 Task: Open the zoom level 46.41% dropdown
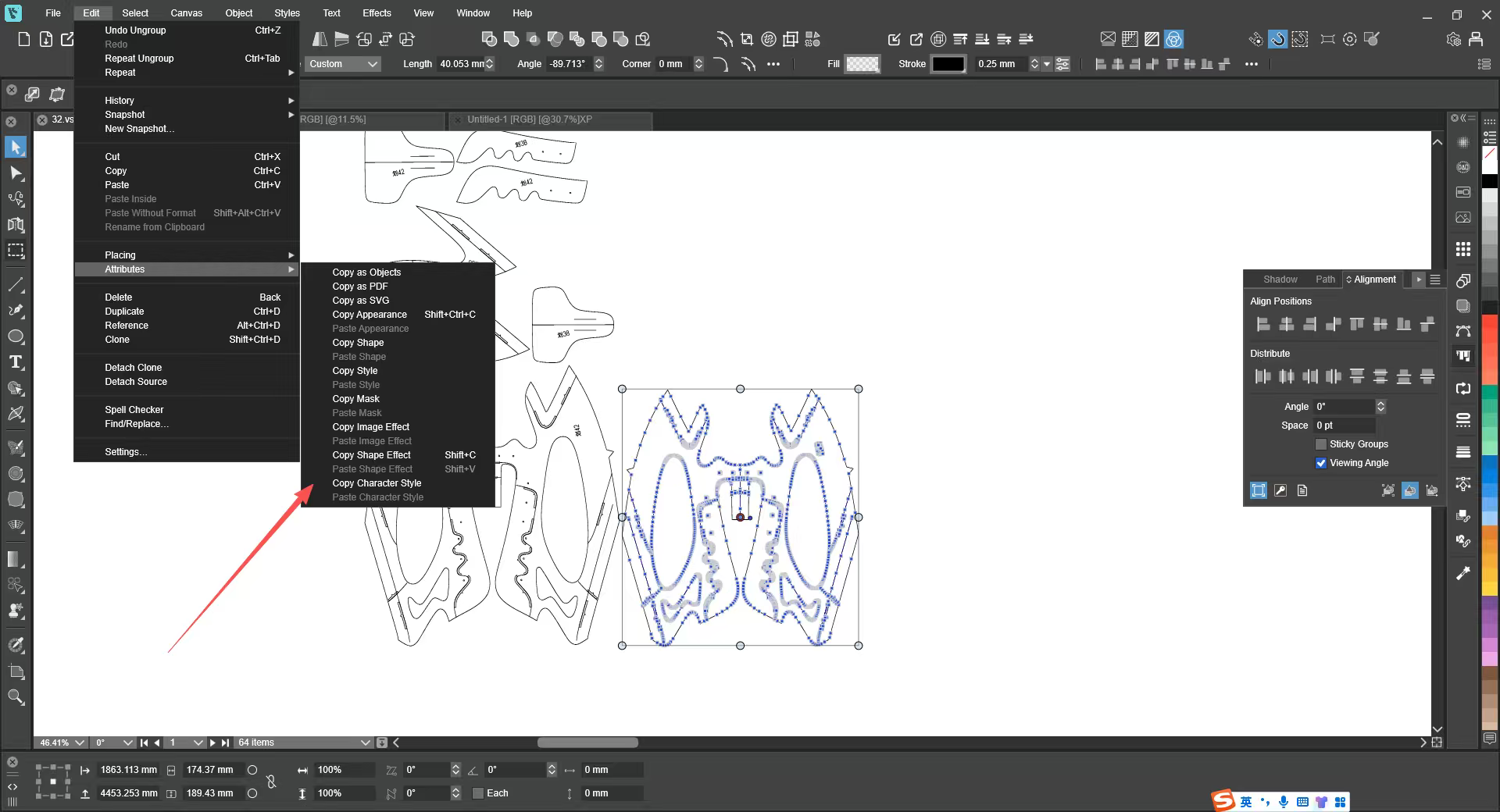79,743
